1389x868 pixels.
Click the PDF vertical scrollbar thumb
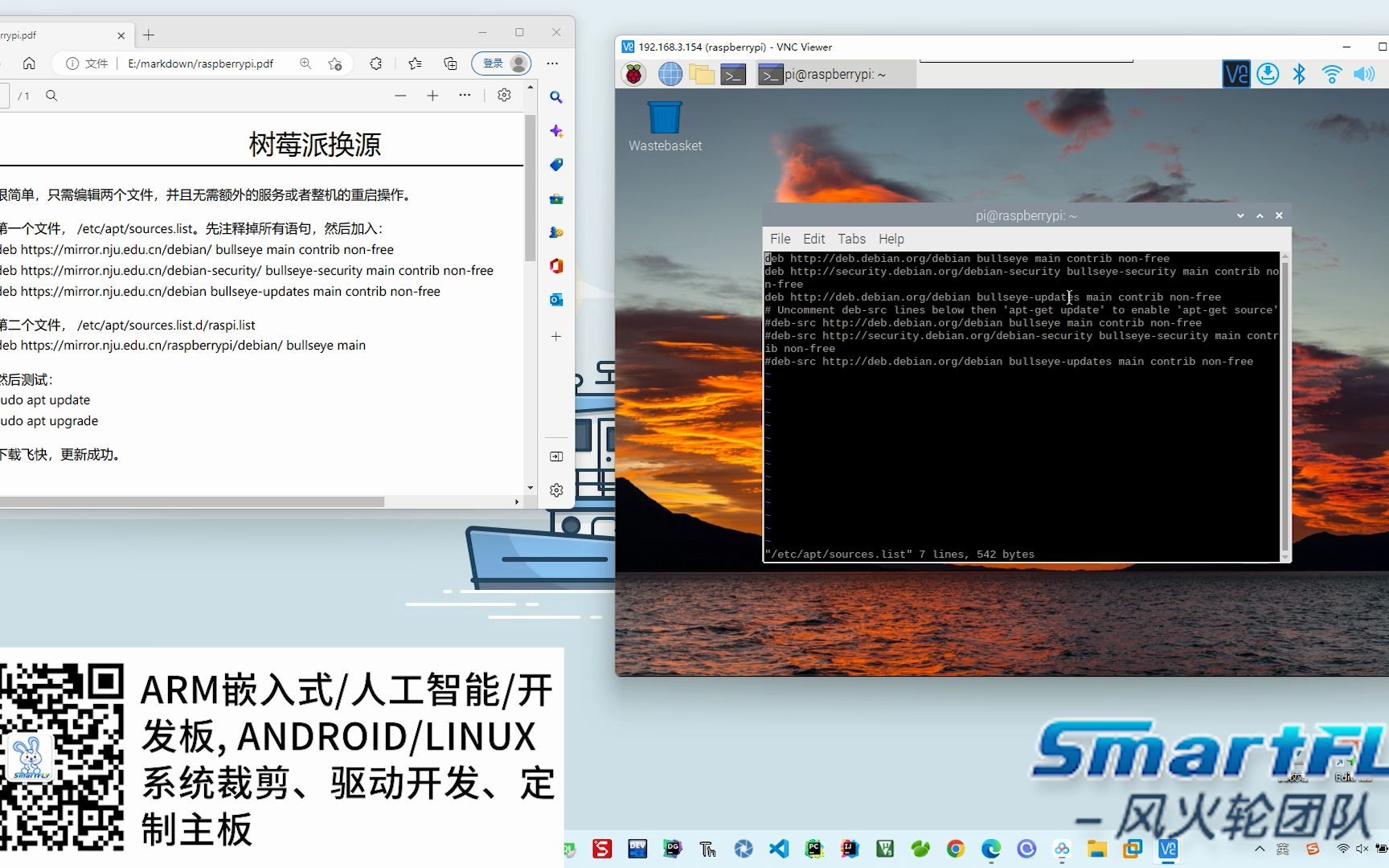(530, 188)
